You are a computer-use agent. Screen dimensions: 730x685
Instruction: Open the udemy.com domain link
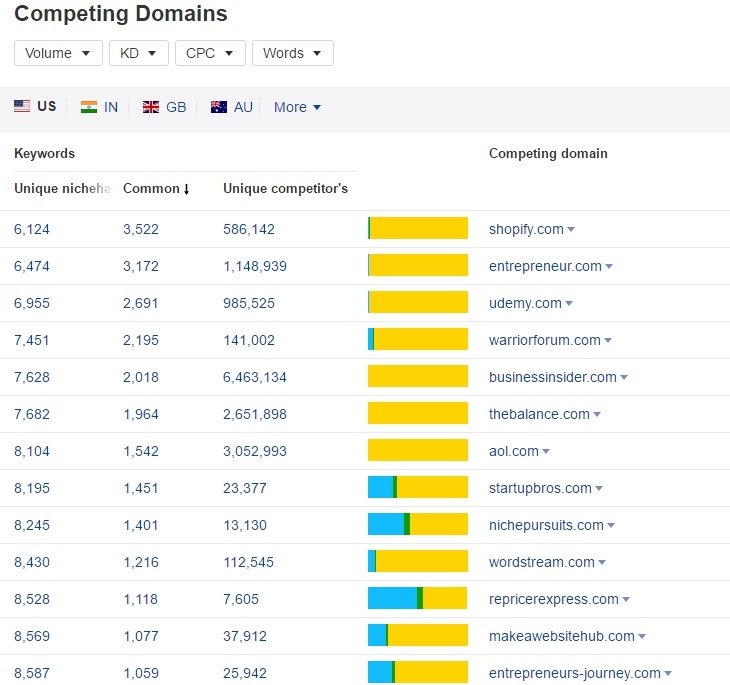click(525, 303)
